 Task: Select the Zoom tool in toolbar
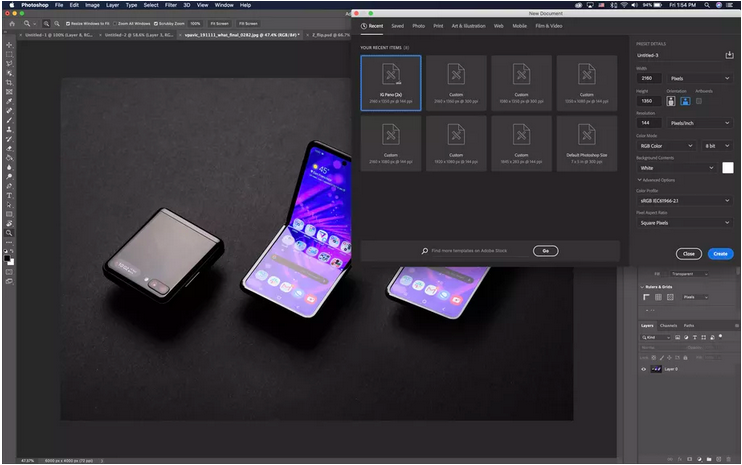coord(9,233)
